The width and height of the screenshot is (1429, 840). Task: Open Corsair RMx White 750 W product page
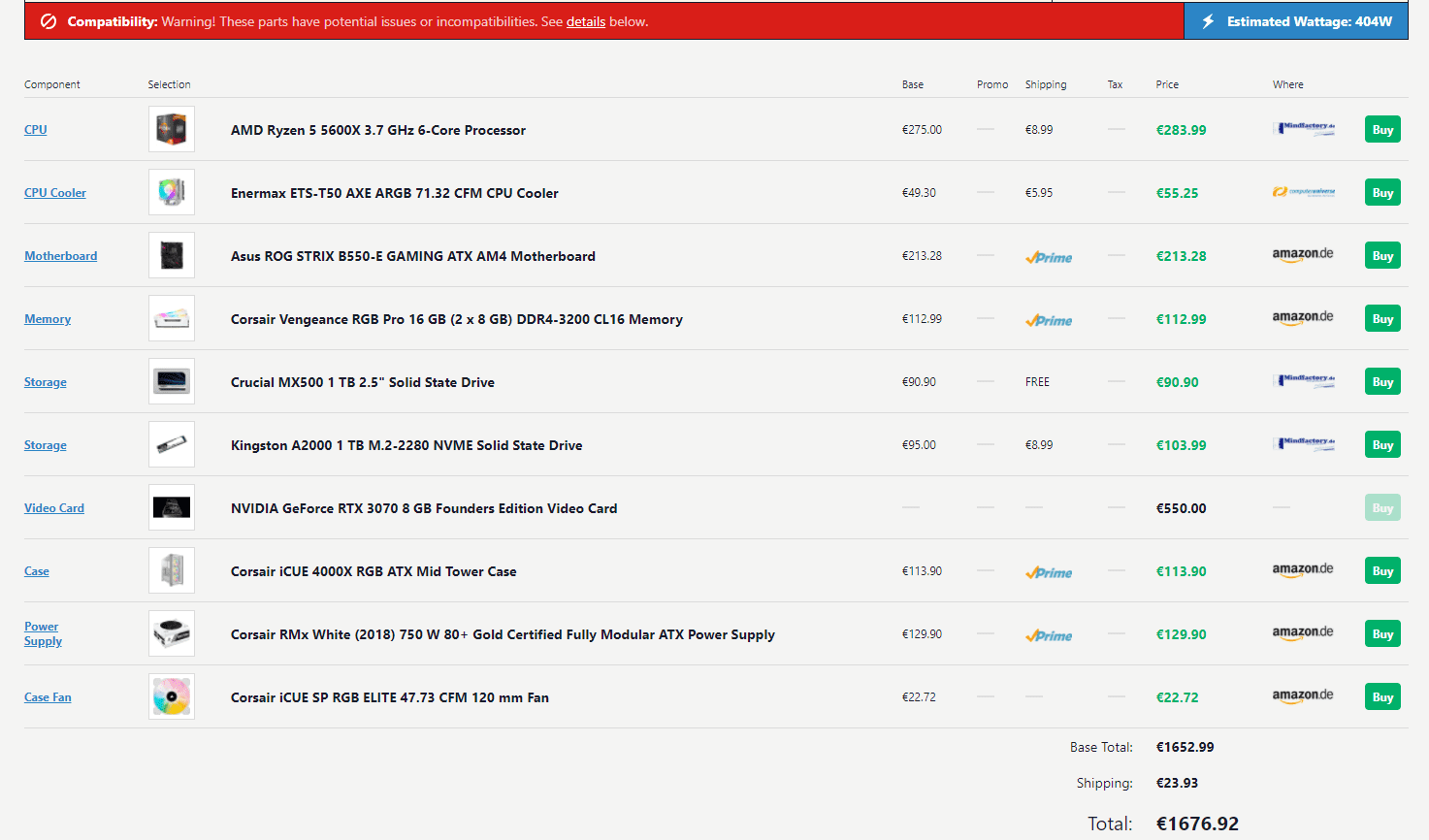point(503,634)
